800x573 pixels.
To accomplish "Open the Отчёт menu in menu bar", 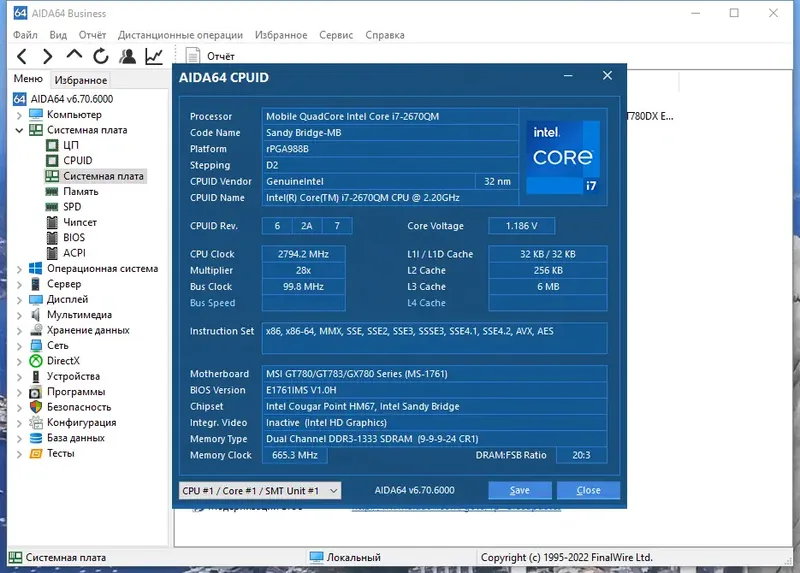I will (92, 35).
